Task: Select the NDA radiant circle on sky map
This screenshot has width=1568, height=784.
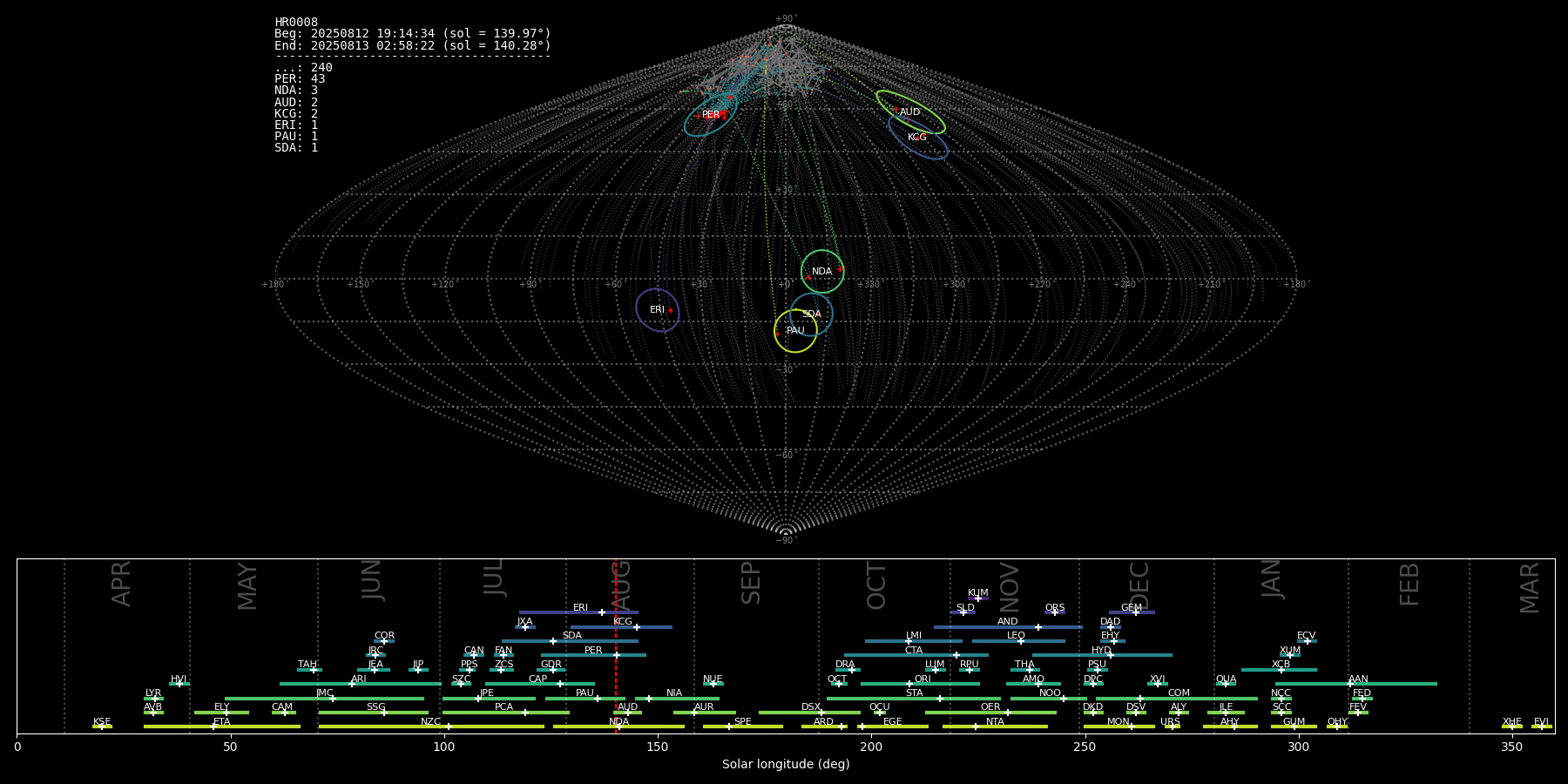Action: pyautogui.click(x=822, y=271)
